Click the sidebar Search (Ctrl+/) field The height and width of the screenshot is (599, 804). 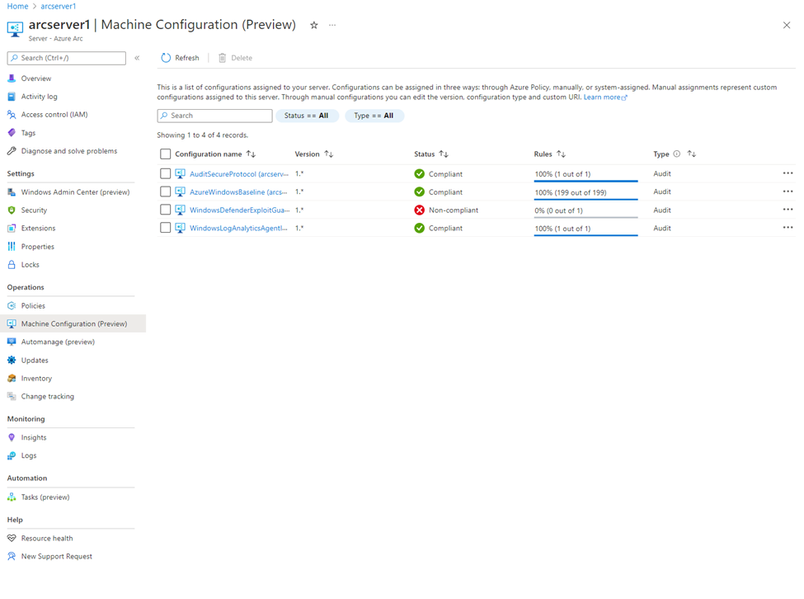click(67, 58)
